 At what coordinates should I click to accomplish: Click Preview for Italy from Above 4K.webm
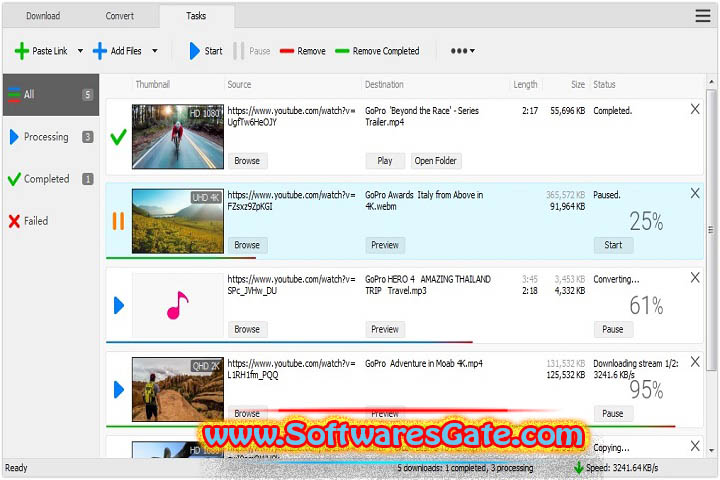[x=385, y=245]
